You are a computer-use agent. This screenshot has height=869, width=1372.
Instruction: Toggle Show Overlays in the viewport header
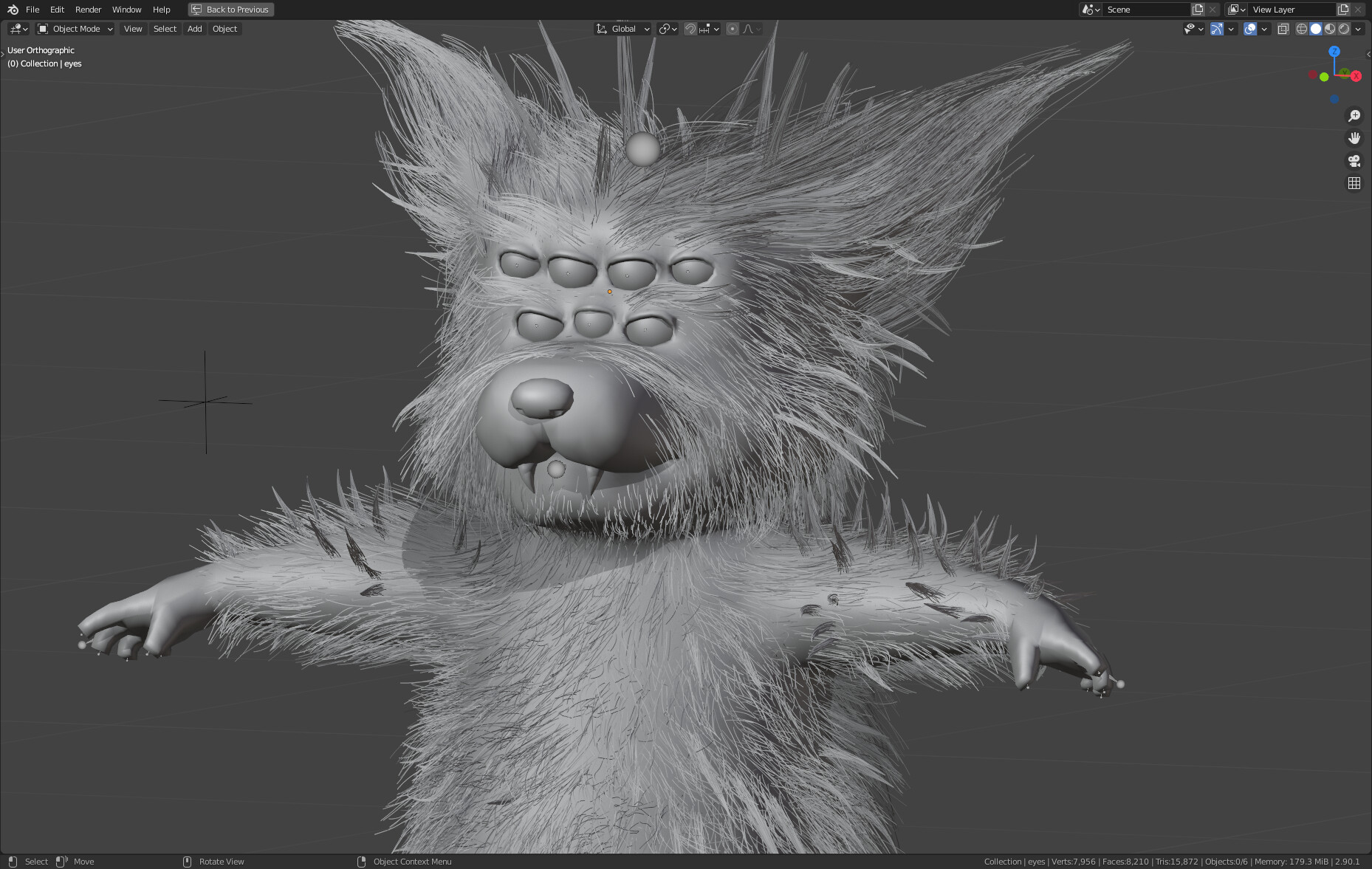point(1249,29)
